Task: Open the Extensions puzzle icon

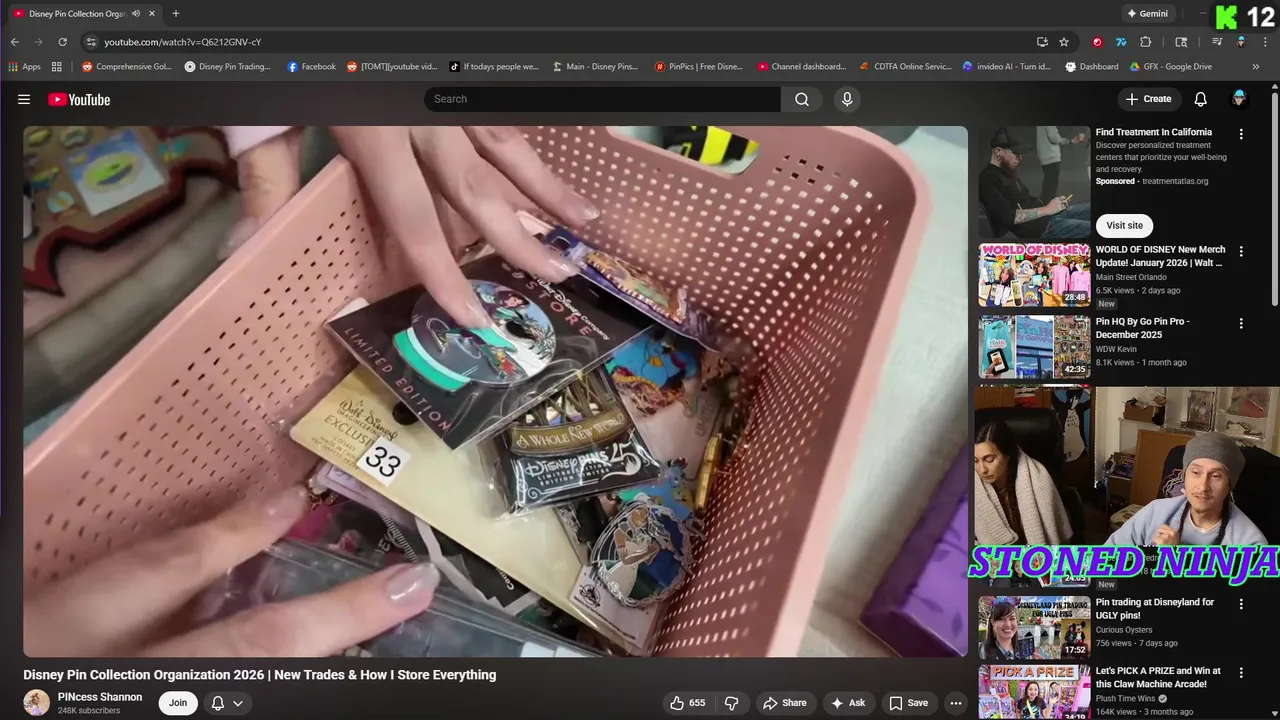Action: (x=1146, y=42)
